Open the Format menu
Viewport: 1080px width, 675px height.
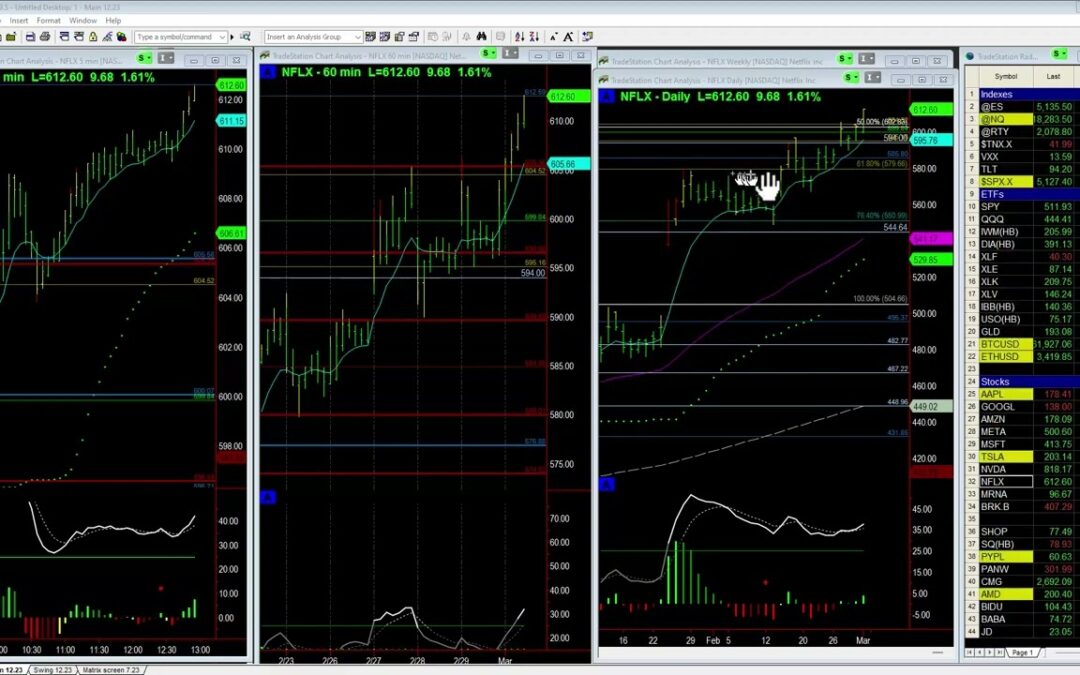pyautogui.click(x=48, y=21)
